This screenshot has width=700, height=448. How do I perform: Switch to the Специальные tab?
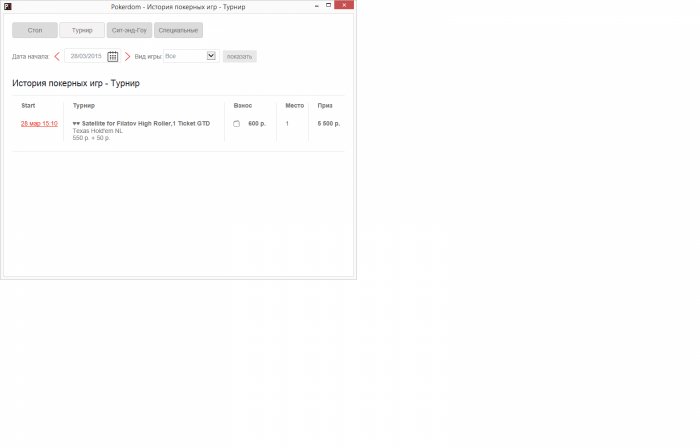178,30
